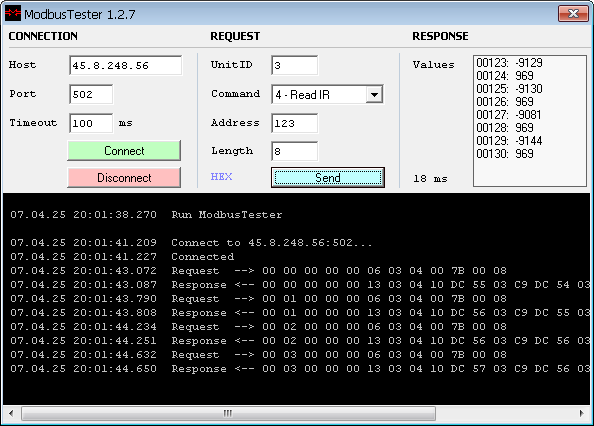Click the green Connect button

[x=124, y=151]
